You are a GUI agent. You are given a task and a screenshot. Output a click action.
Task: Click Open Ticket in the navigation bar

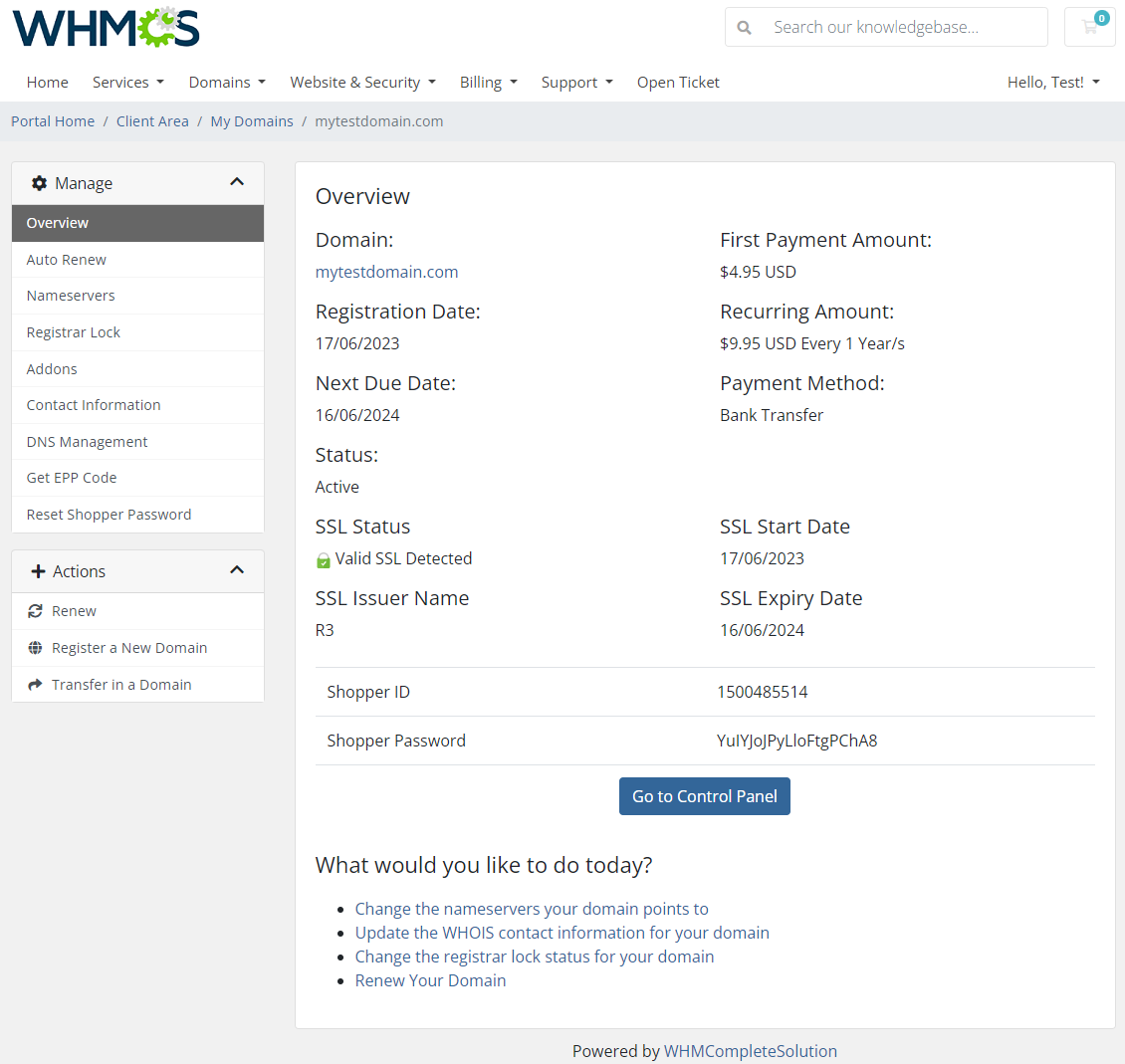678,82
